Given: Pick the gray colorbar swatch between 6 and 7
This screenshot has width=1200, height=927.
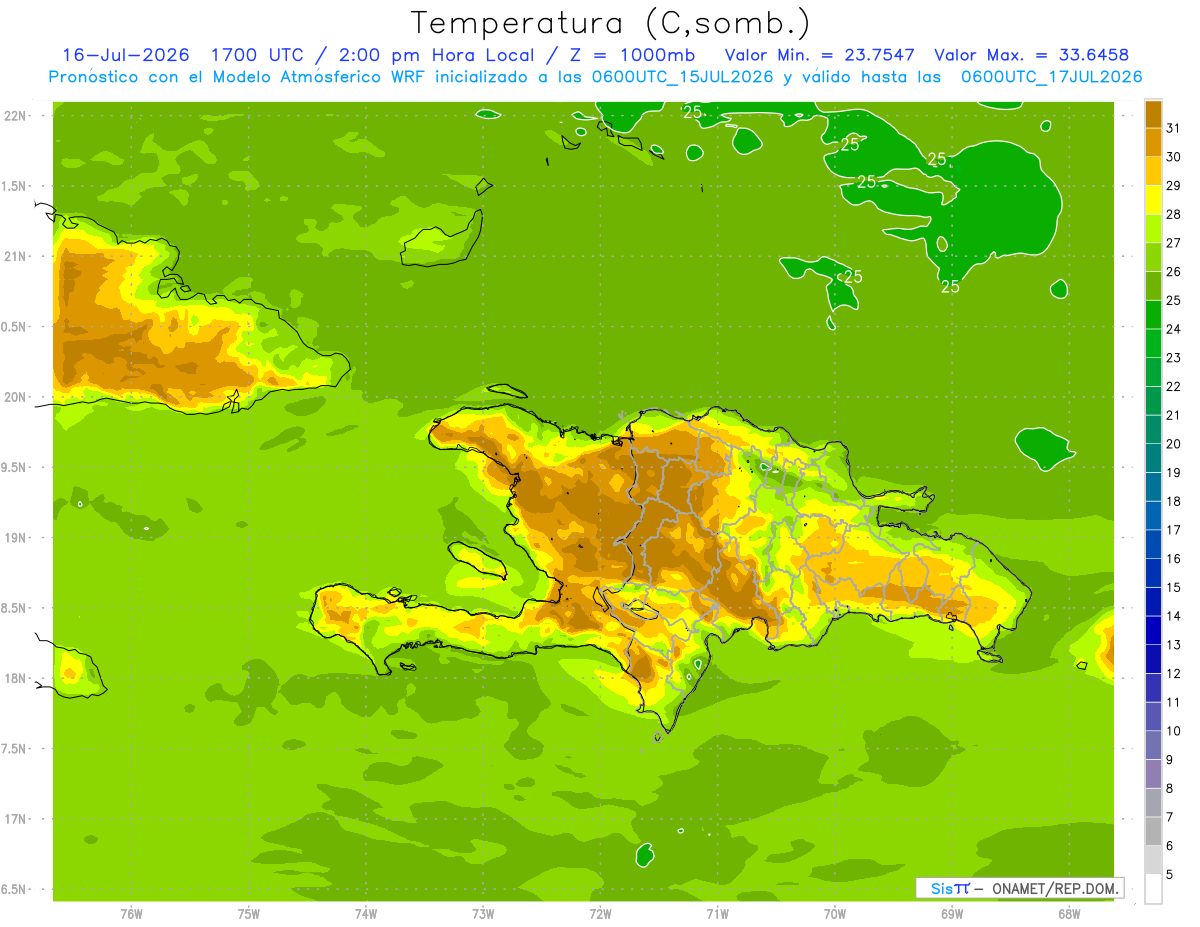Looking at the screenshot, I should click(x=1153, y=831).
